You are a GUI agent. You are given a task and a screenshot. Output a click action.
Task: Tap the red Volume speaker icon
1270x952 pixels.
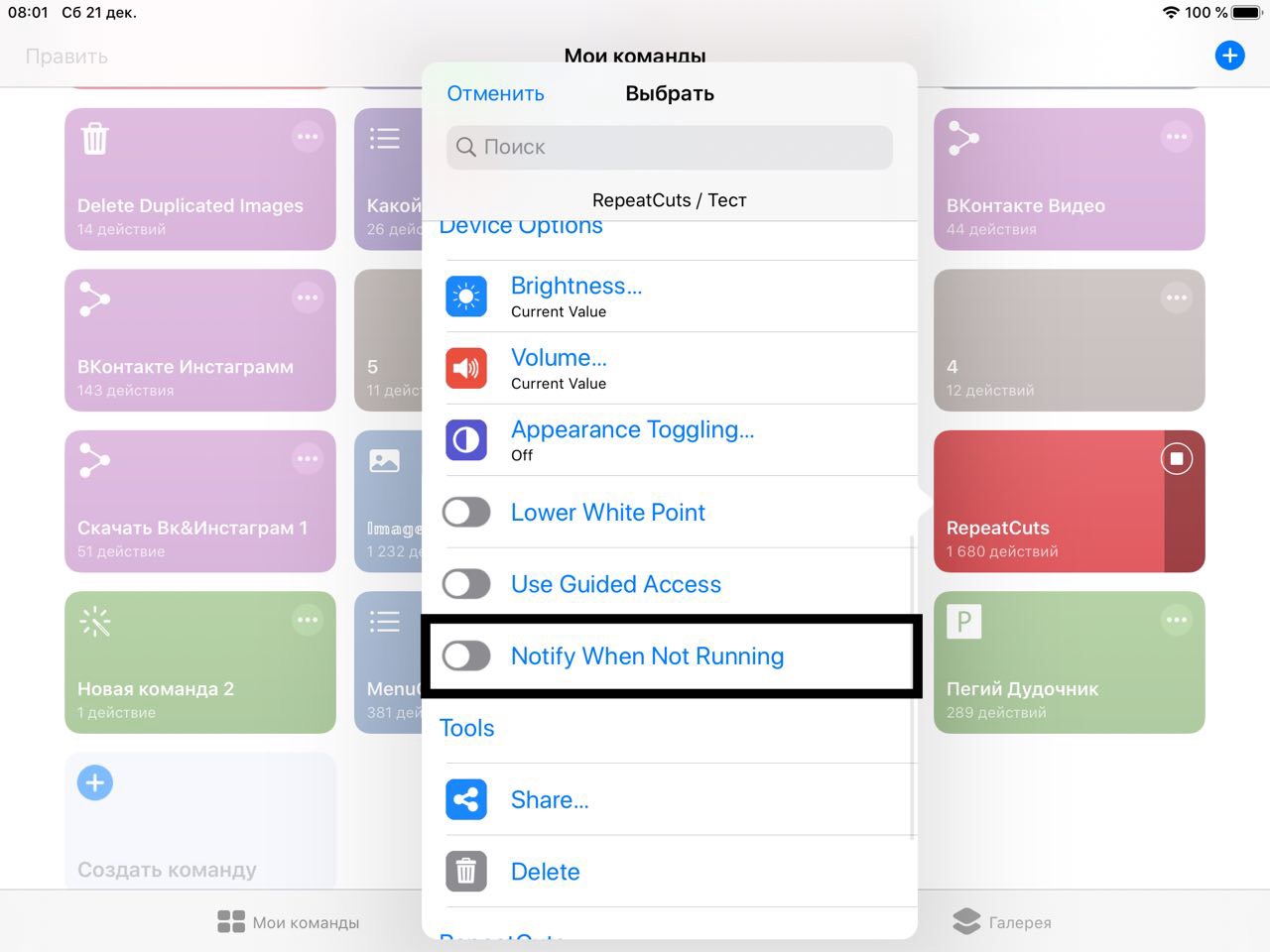466,369
